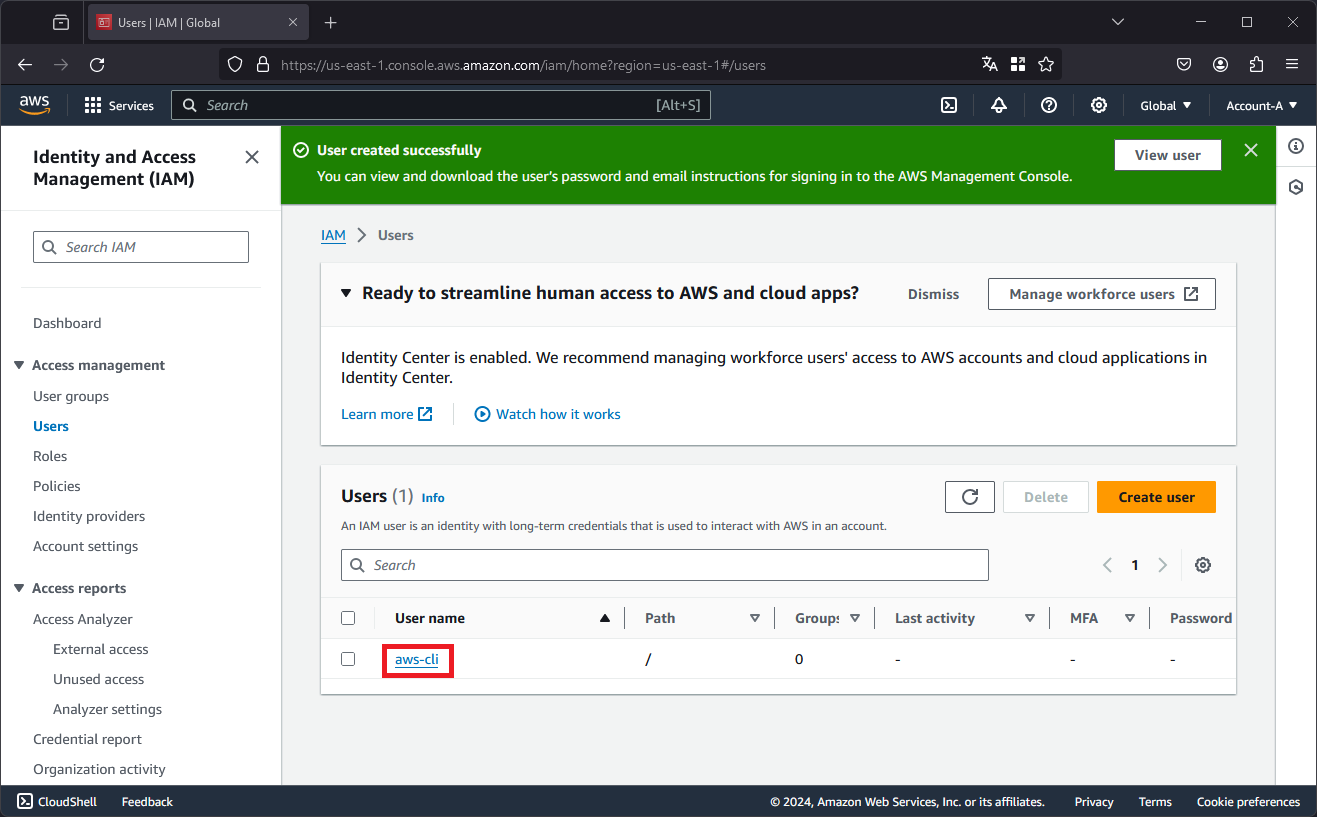Open Save to Pocket icon
Viewport: 1317px width, 817px height.
click(1184, 64)
